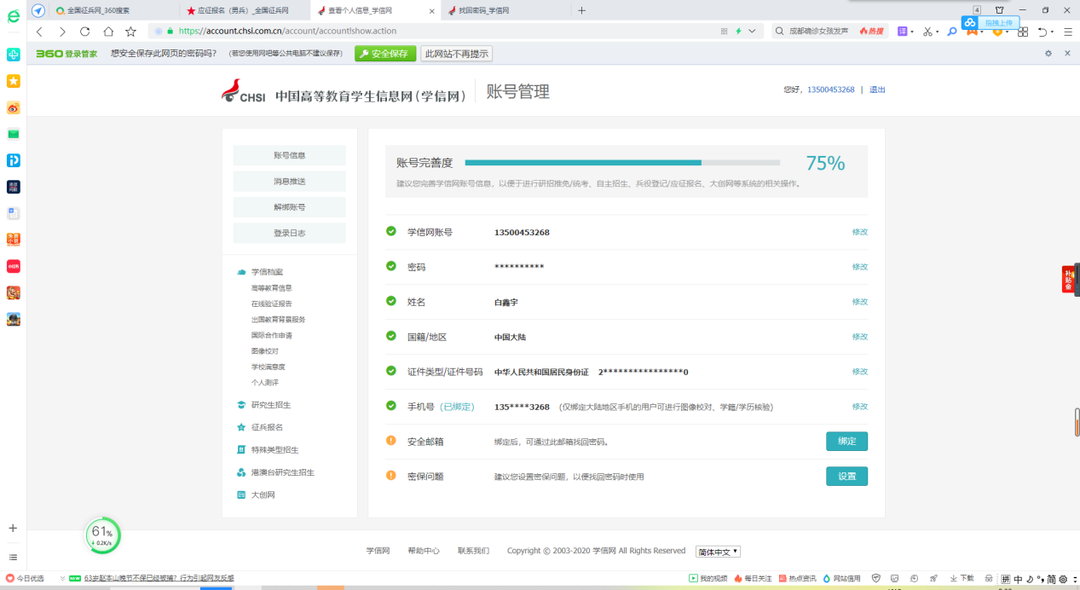Click the browser refresh icon
1080x590 pixels.
(x=85, y=31)
